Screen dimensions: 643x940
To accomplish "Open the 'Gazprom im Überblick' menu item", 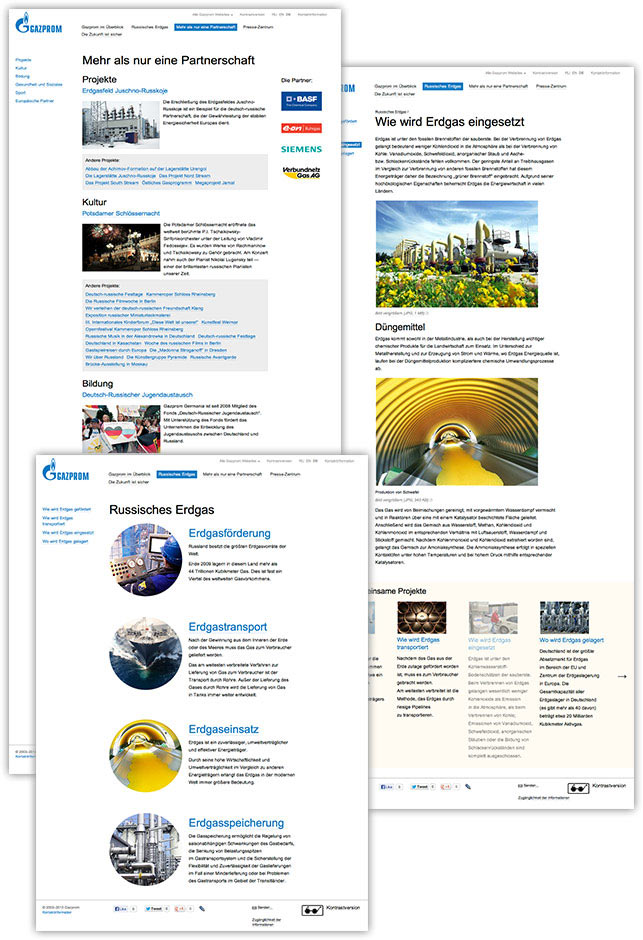I will pos(102,27).
